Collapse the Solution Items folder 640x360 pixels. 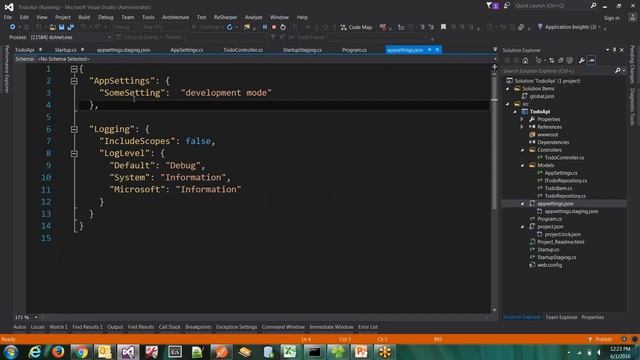click(508, 89)
